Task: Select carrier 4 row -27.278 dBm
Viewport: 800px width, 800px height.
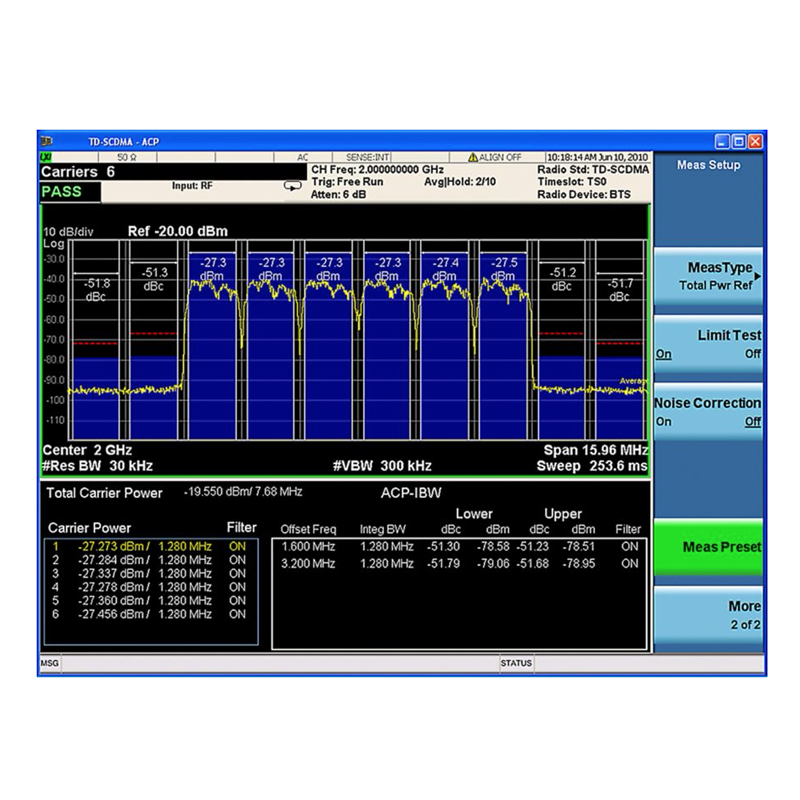Action: point(149,587)
